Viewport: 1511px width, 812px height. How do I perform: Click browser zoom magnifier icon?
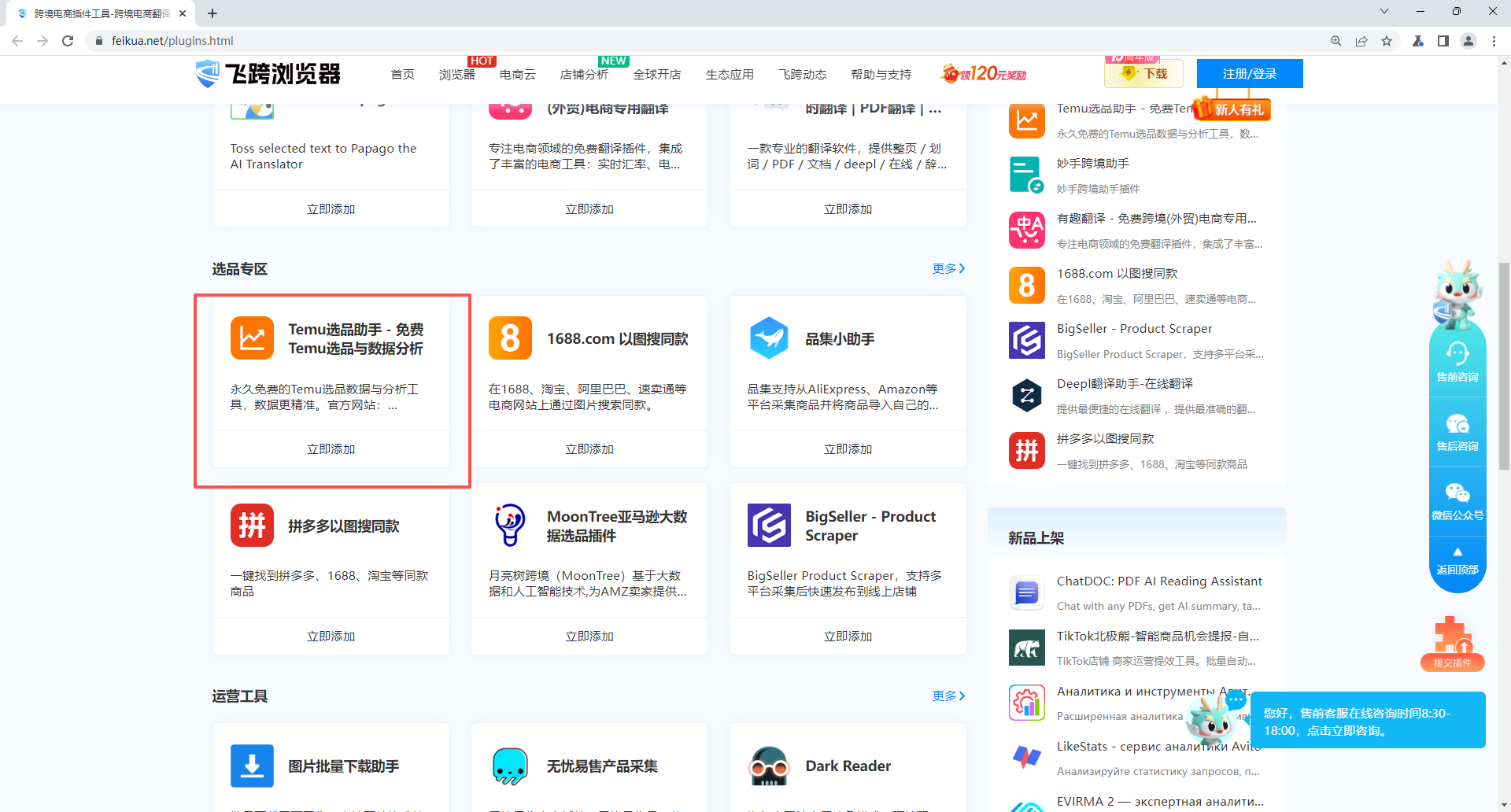click(1336, 41)
